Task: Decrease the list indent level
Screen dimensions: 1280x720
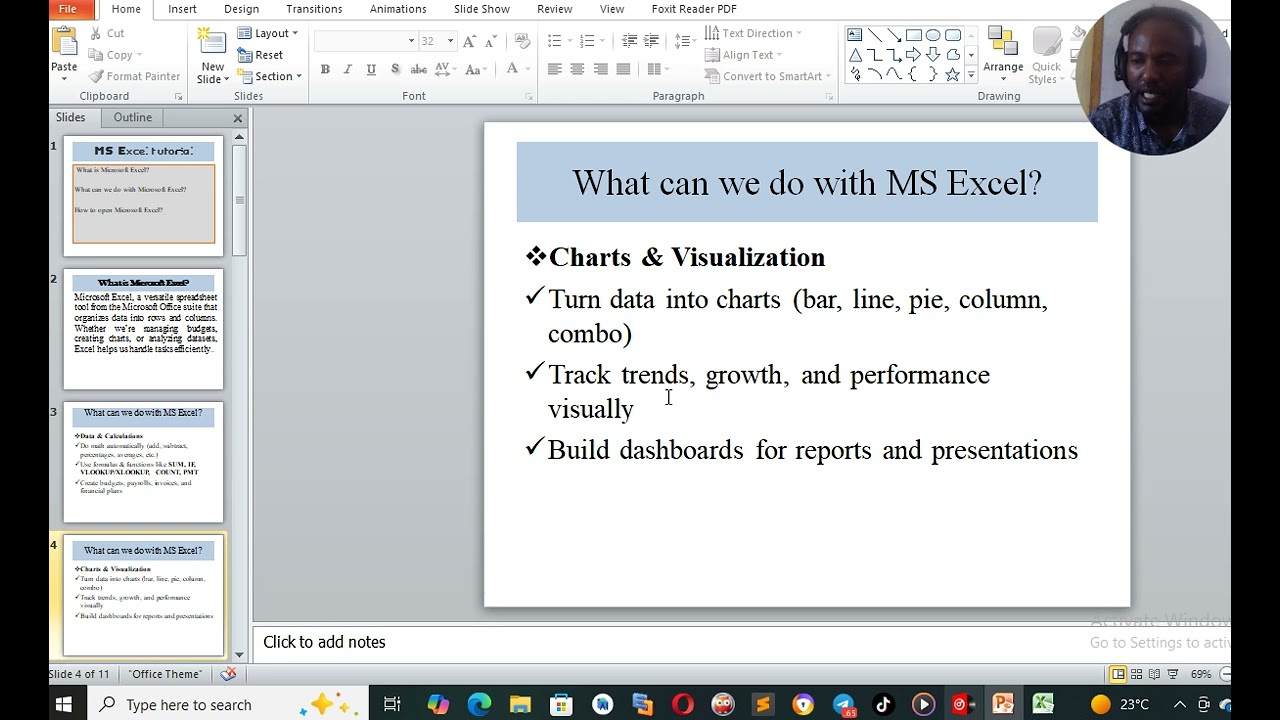Action: coord(629,41)
